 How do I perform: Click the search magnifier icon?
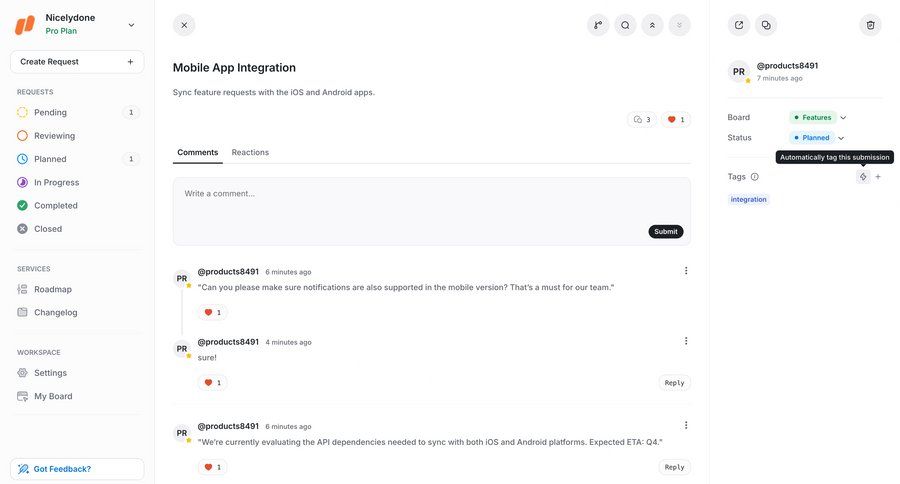625,25
